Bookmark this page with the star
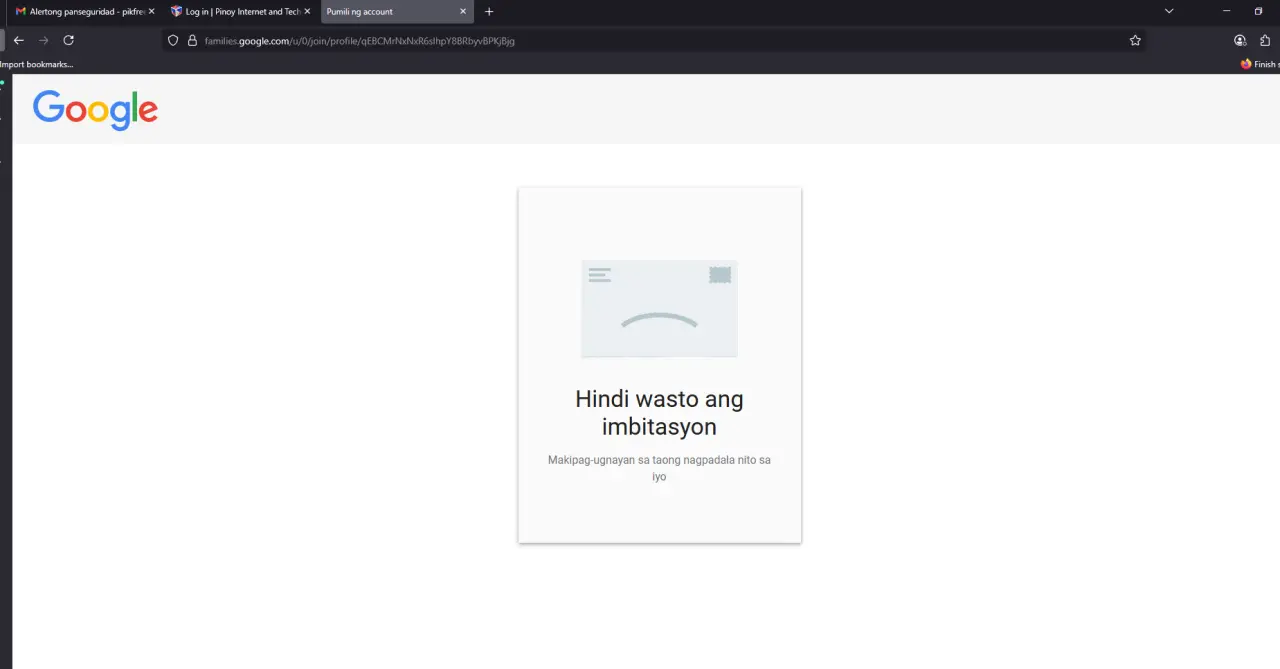Screen dimensions: 1280x669 pyautogui.click(x=1135, y=41)
